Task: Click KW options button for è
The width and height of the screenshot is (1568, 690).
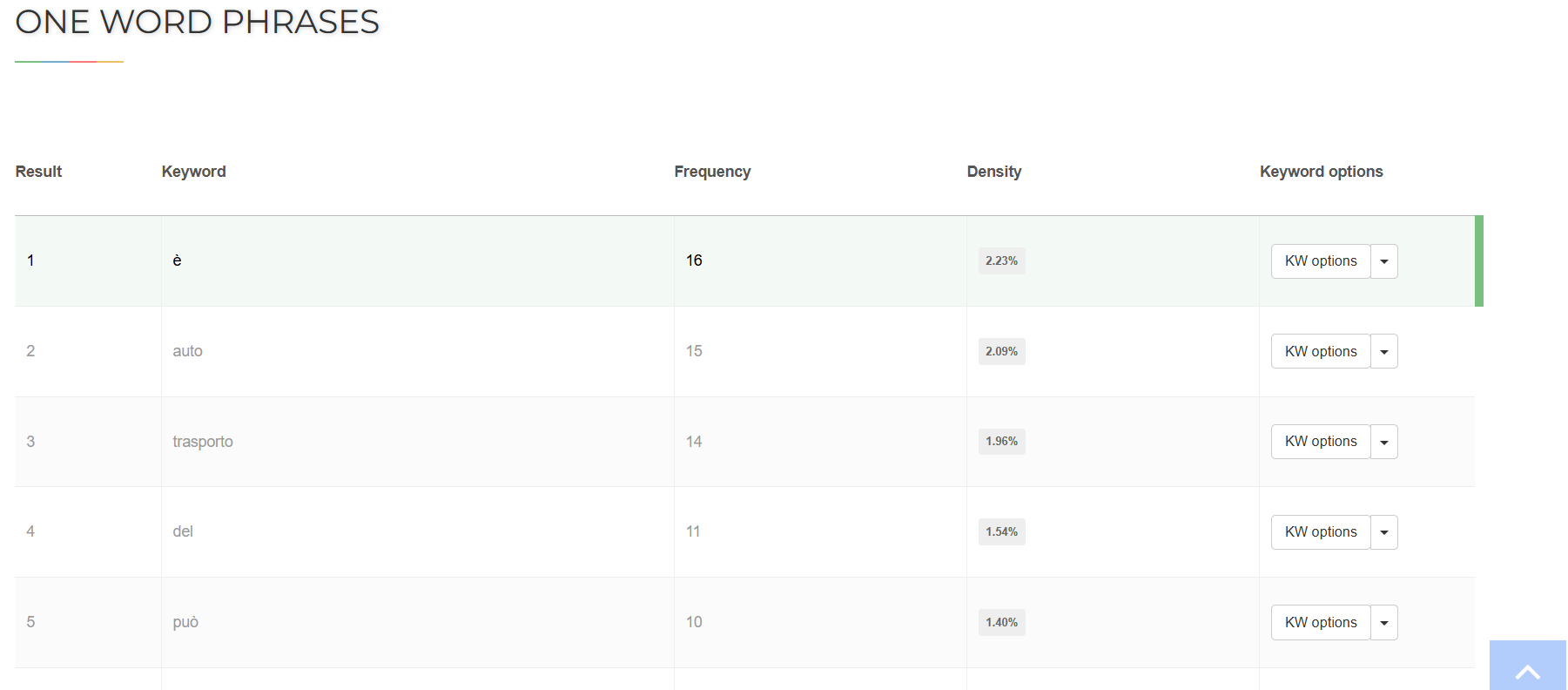Action: pyautogui.click(x=1320, y=261)
